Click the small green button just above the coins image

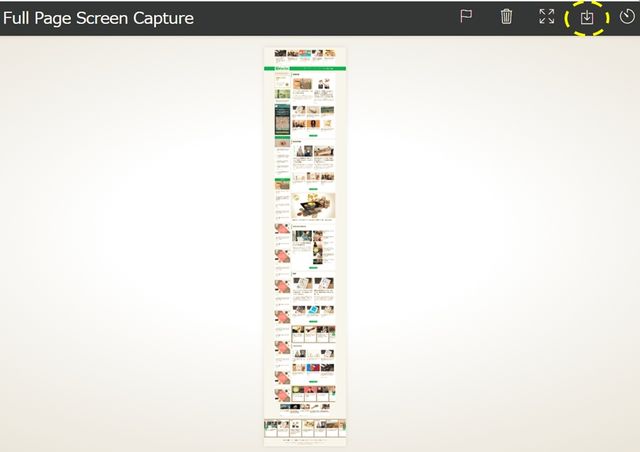pyautogui.click(x=313, y=189)
